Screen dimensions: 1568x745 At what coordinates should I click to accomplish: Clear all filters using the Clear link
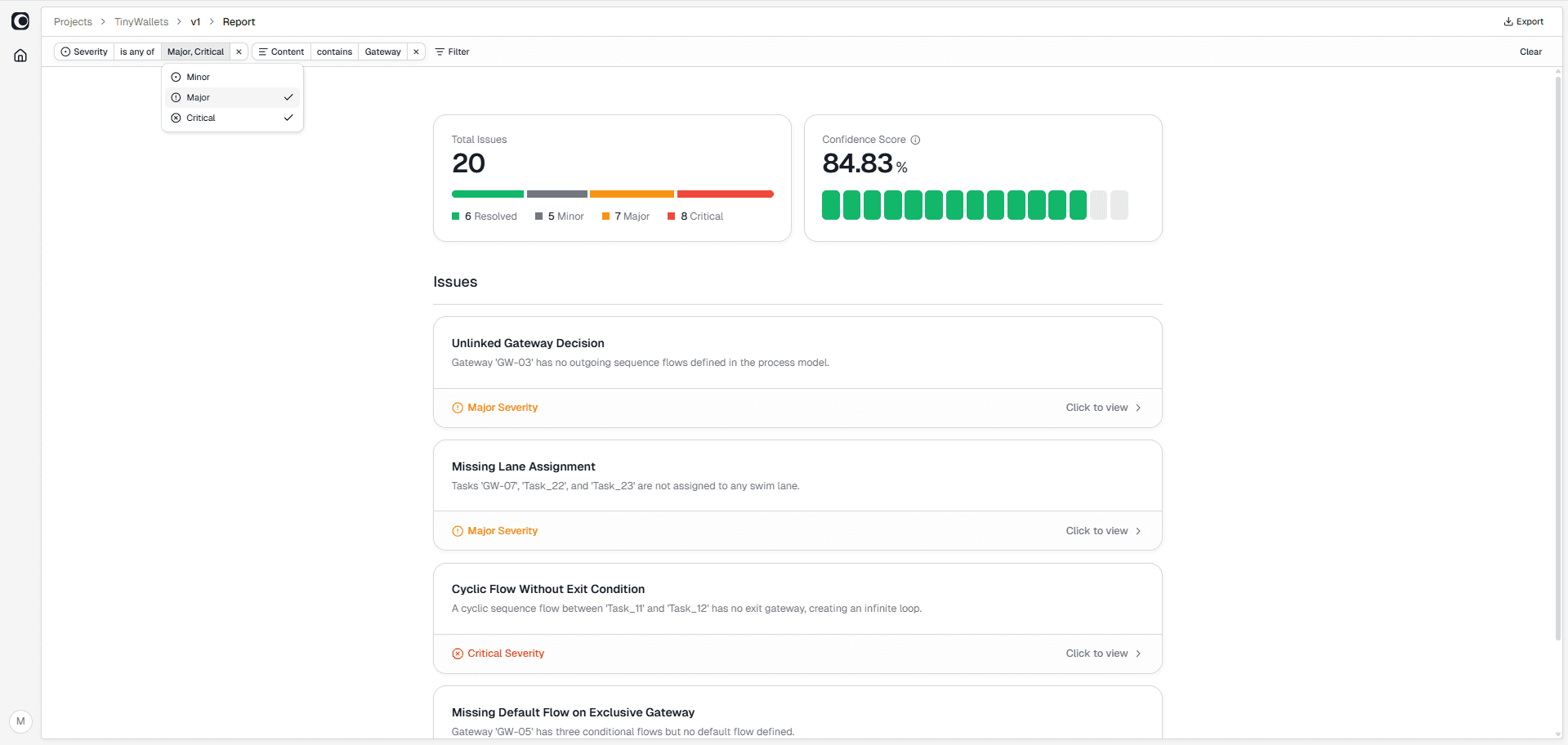[1530, 51]
